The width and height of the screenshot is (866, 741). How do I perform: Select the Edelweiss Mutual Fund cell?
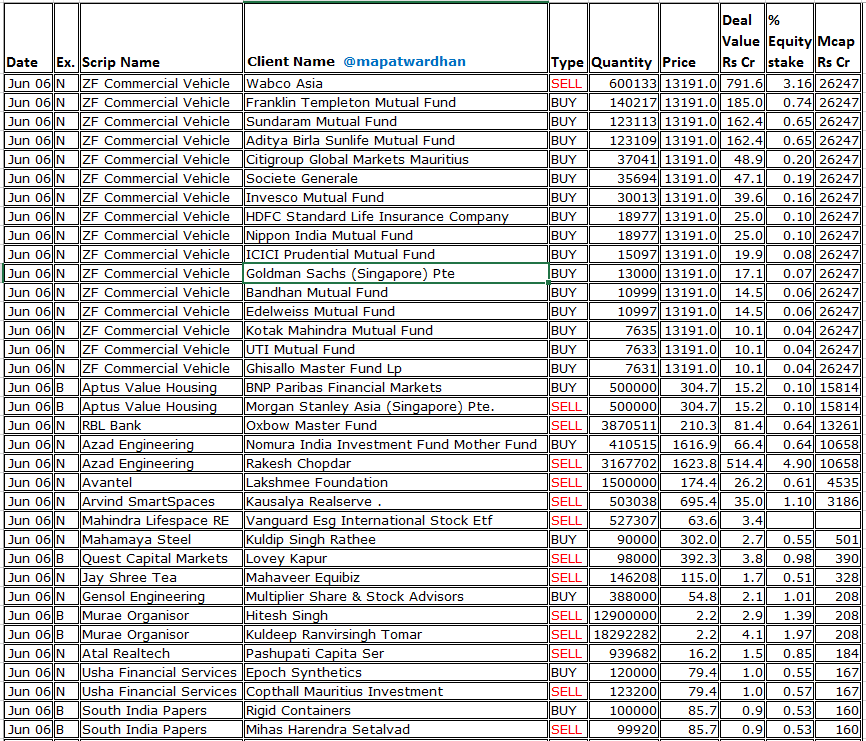coord(395,311)
